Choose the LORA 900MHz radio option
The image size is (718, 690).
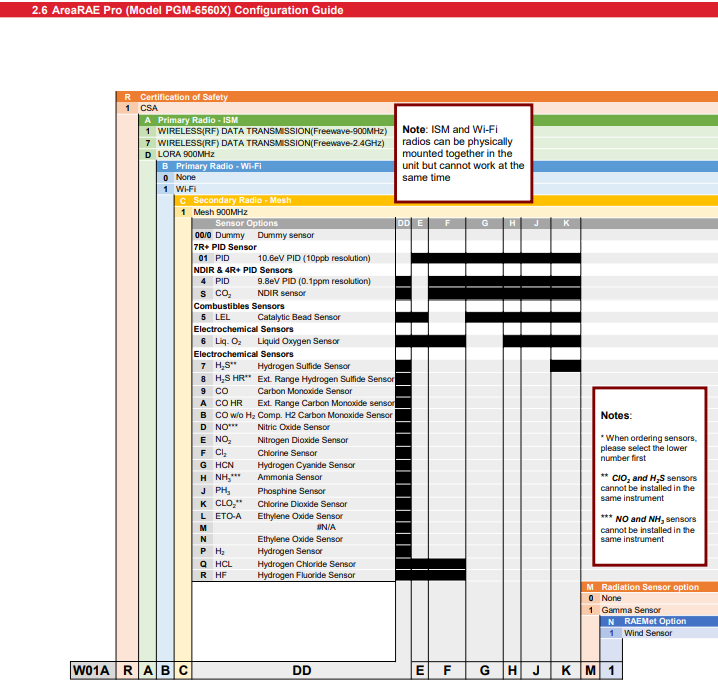[x=186, y=154]
